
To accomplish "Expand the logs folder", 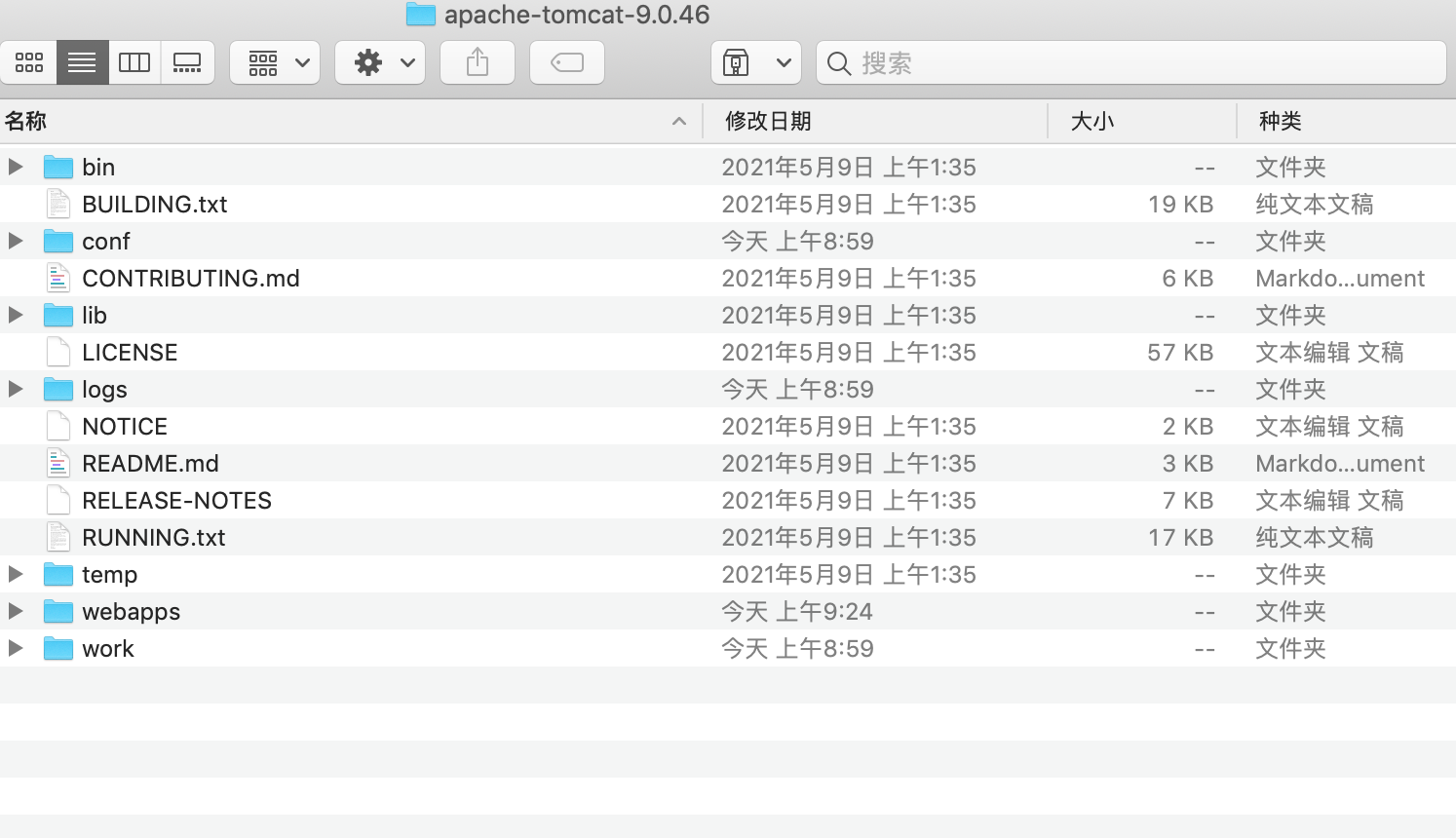I will click(15, 389).
